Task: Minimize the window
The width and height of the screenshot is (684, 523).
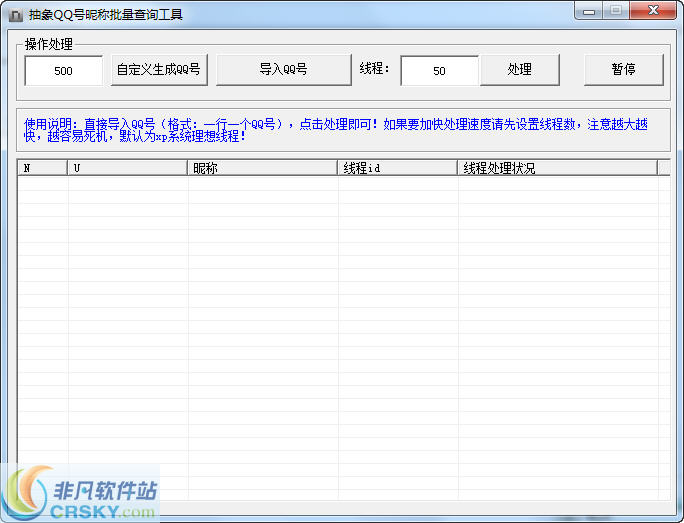Action: click(x=589, y=10)
